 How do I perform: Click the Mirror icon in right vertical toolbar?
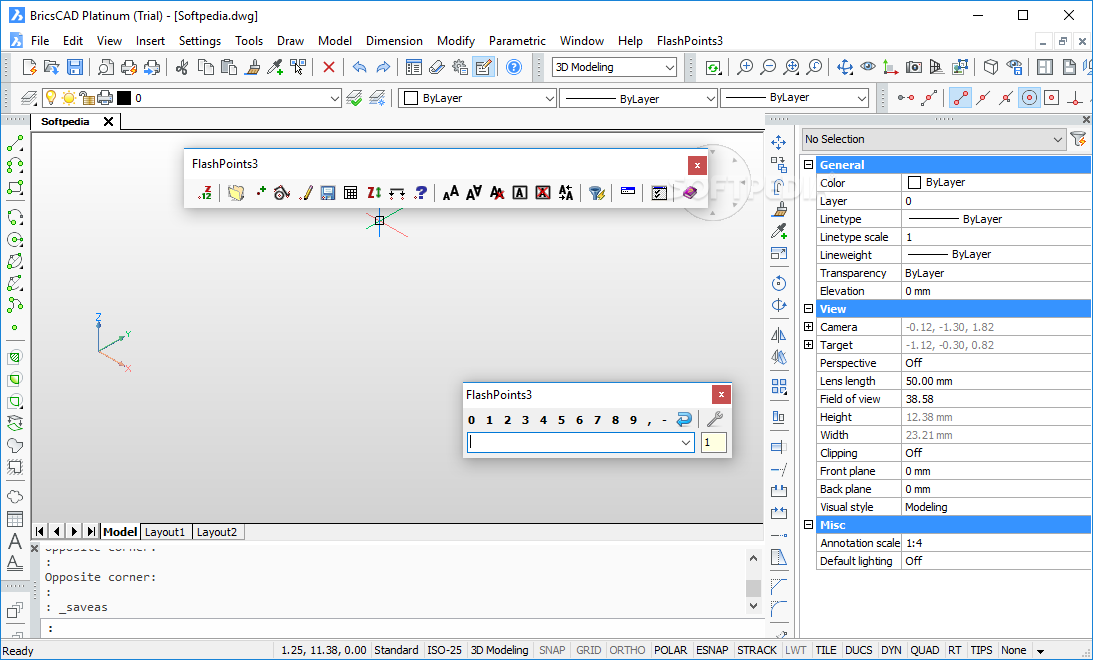pos(779,335)
